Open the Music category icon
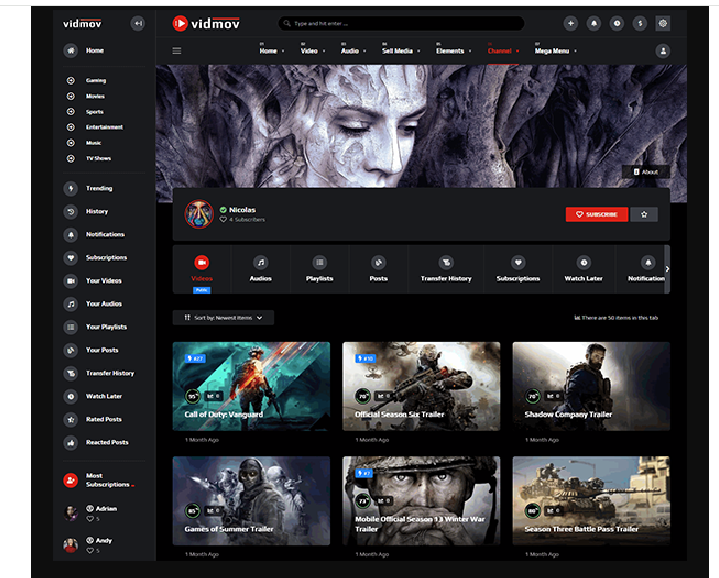 tap(71, 143)
